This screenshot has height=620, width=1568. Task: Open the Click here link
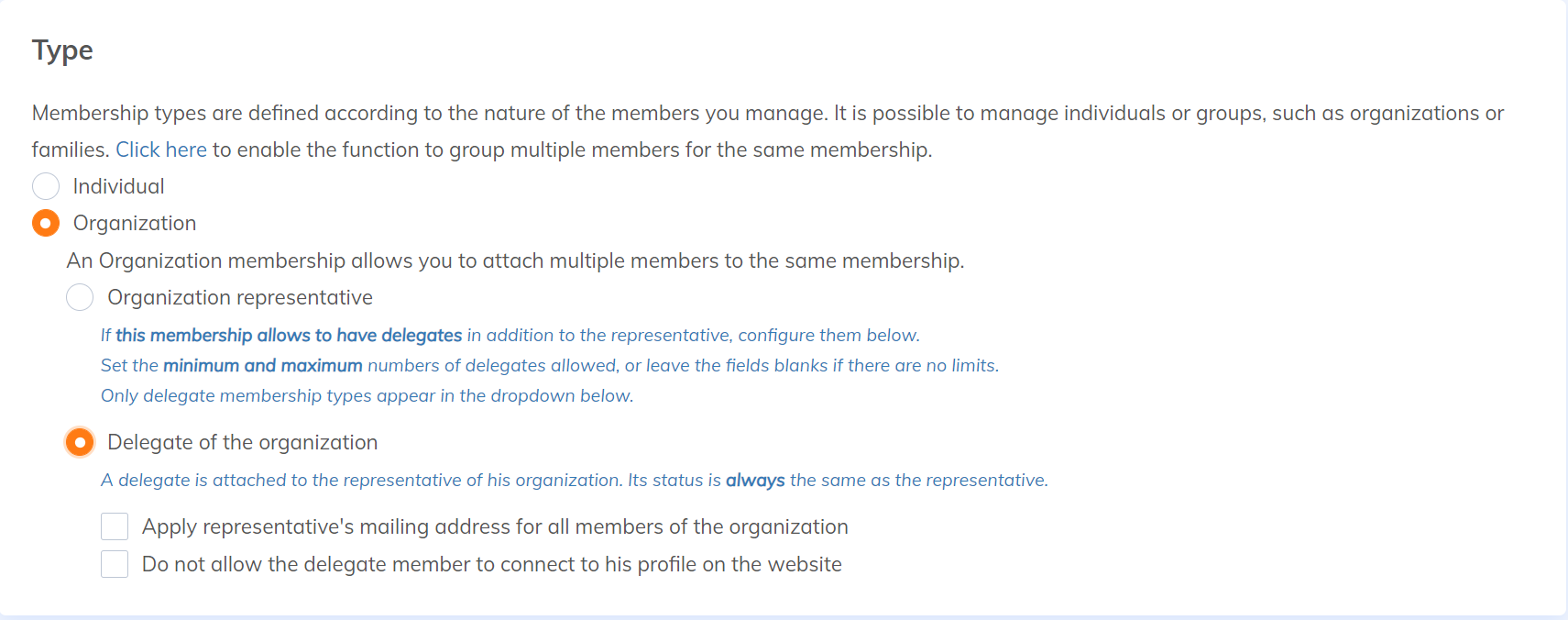[x=161, y=149]
